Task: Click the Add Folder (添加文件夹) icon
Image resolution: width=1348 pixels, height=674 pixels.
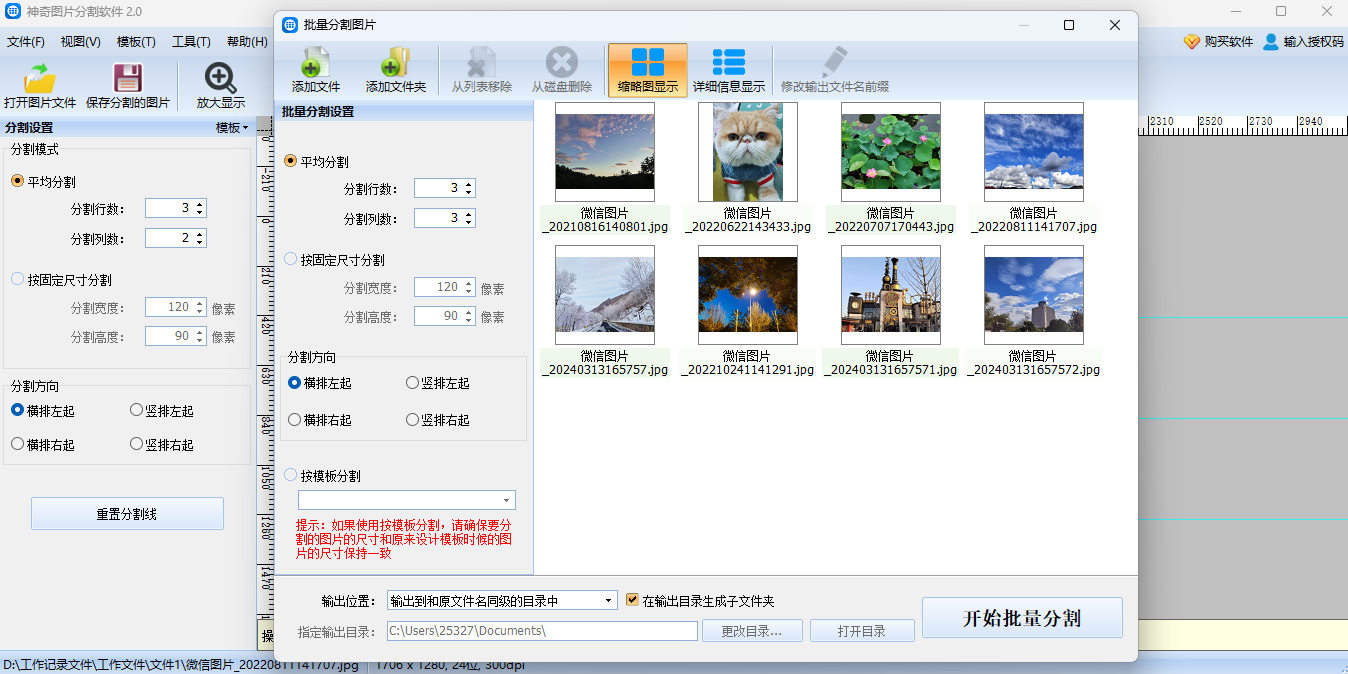Action: [395, 64]
